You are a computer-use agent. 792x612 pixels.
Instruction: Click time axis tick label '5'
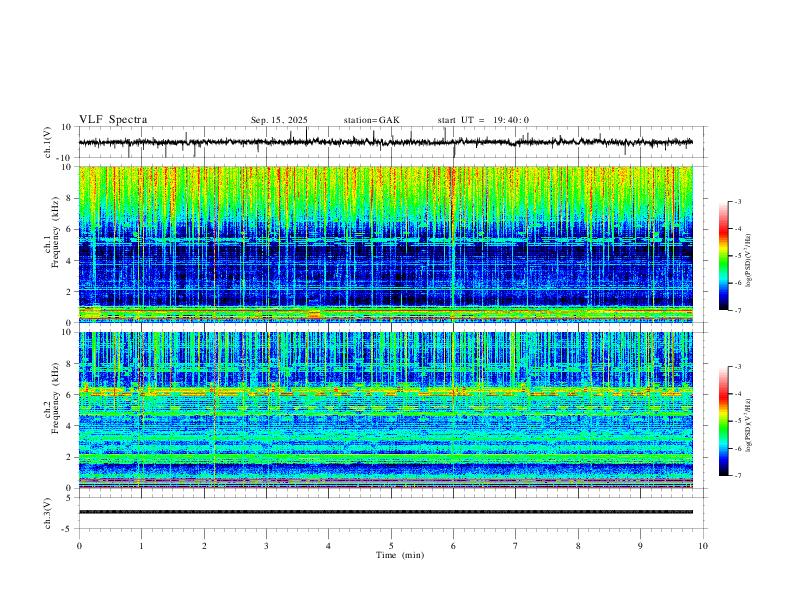pyautogui.click(x=391, y=546)
